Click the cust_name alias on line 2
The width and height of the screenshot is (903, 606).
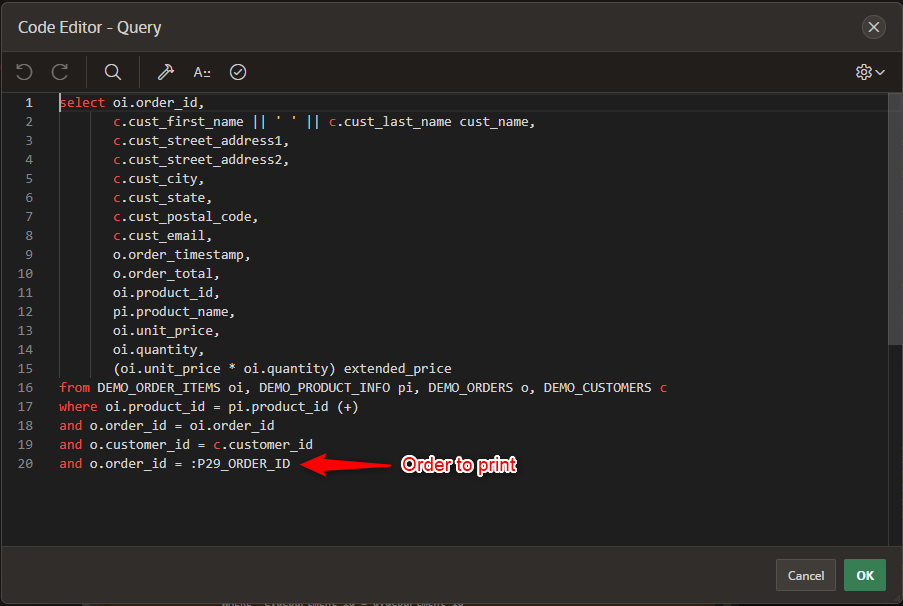(x=497, y=122)
